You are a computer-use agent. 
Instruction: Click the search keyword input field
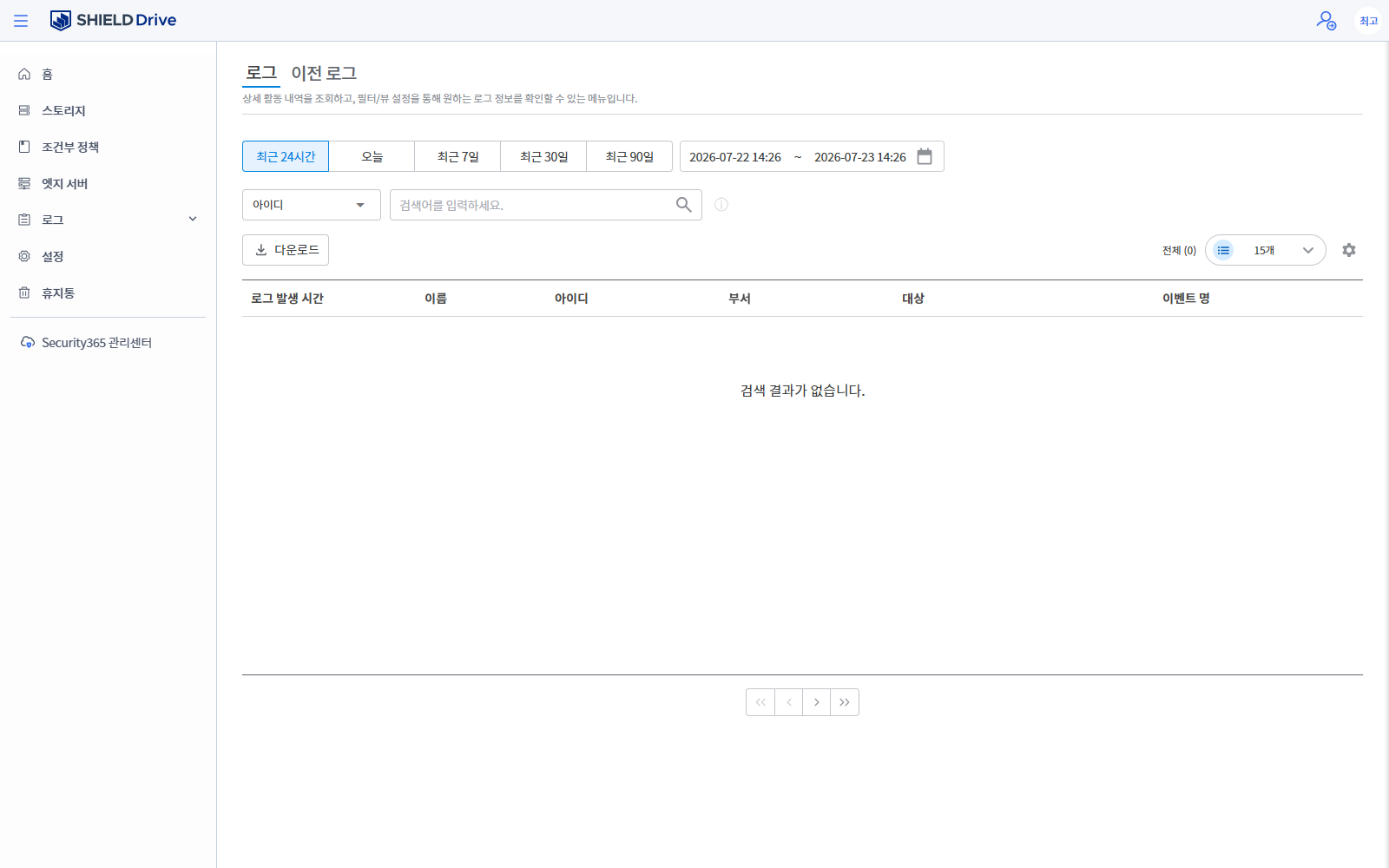[546, 205]
